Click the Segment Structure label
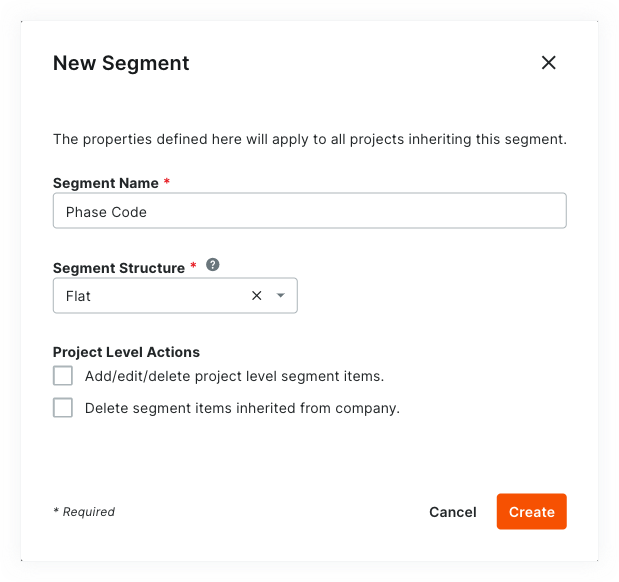Viewport: 619px width, 582px height. click(119, 268)
